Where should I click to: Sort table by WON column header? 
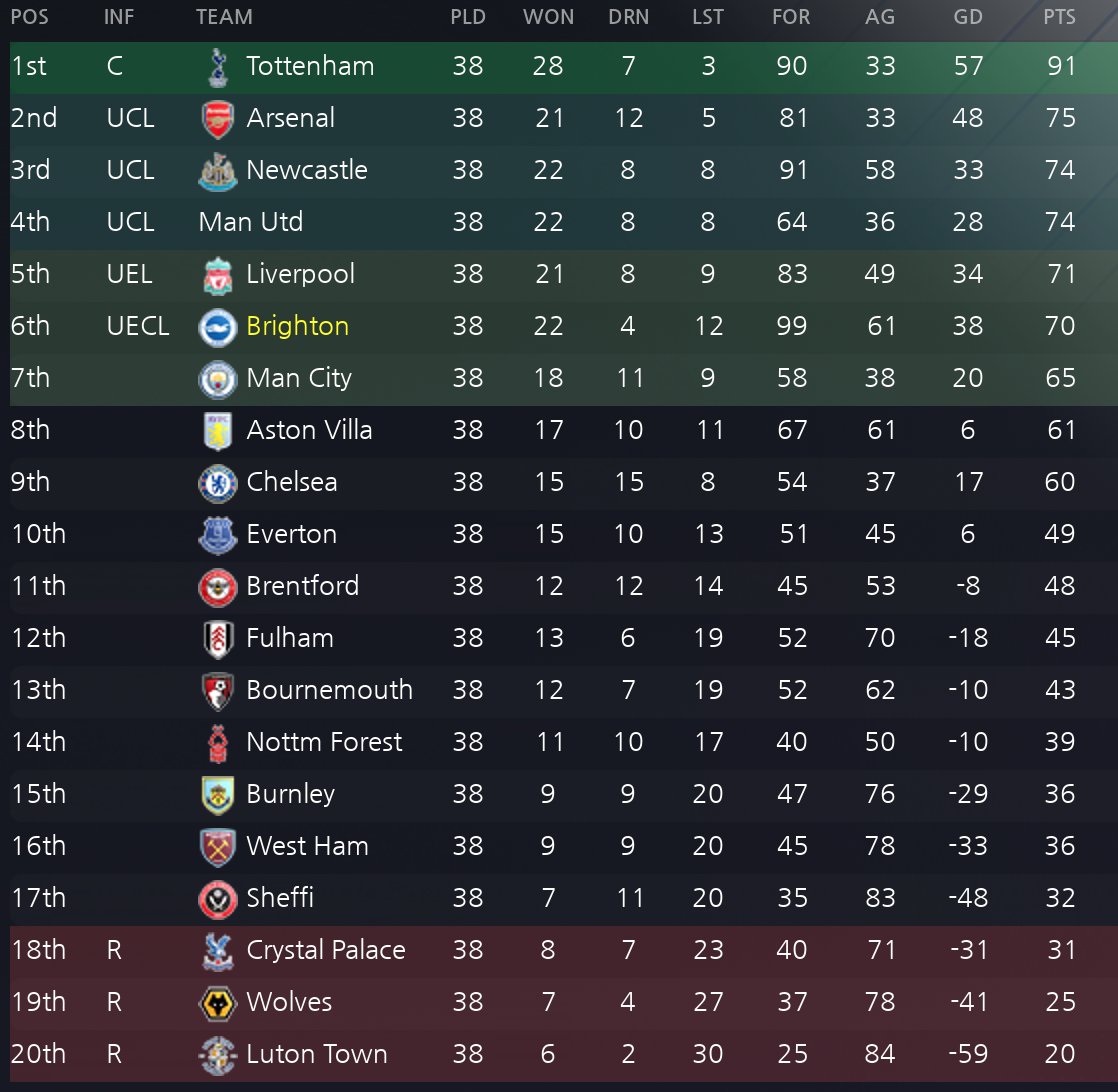coord(548,17)
